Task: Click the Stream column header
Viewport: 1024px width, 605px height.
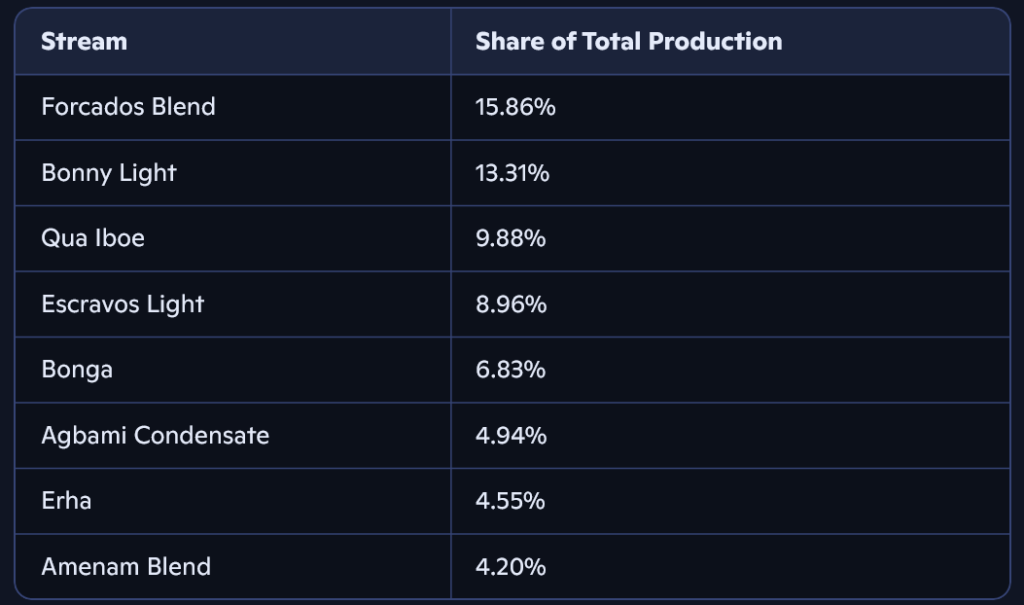Action: pyautogui.click(x=84, y=42)
